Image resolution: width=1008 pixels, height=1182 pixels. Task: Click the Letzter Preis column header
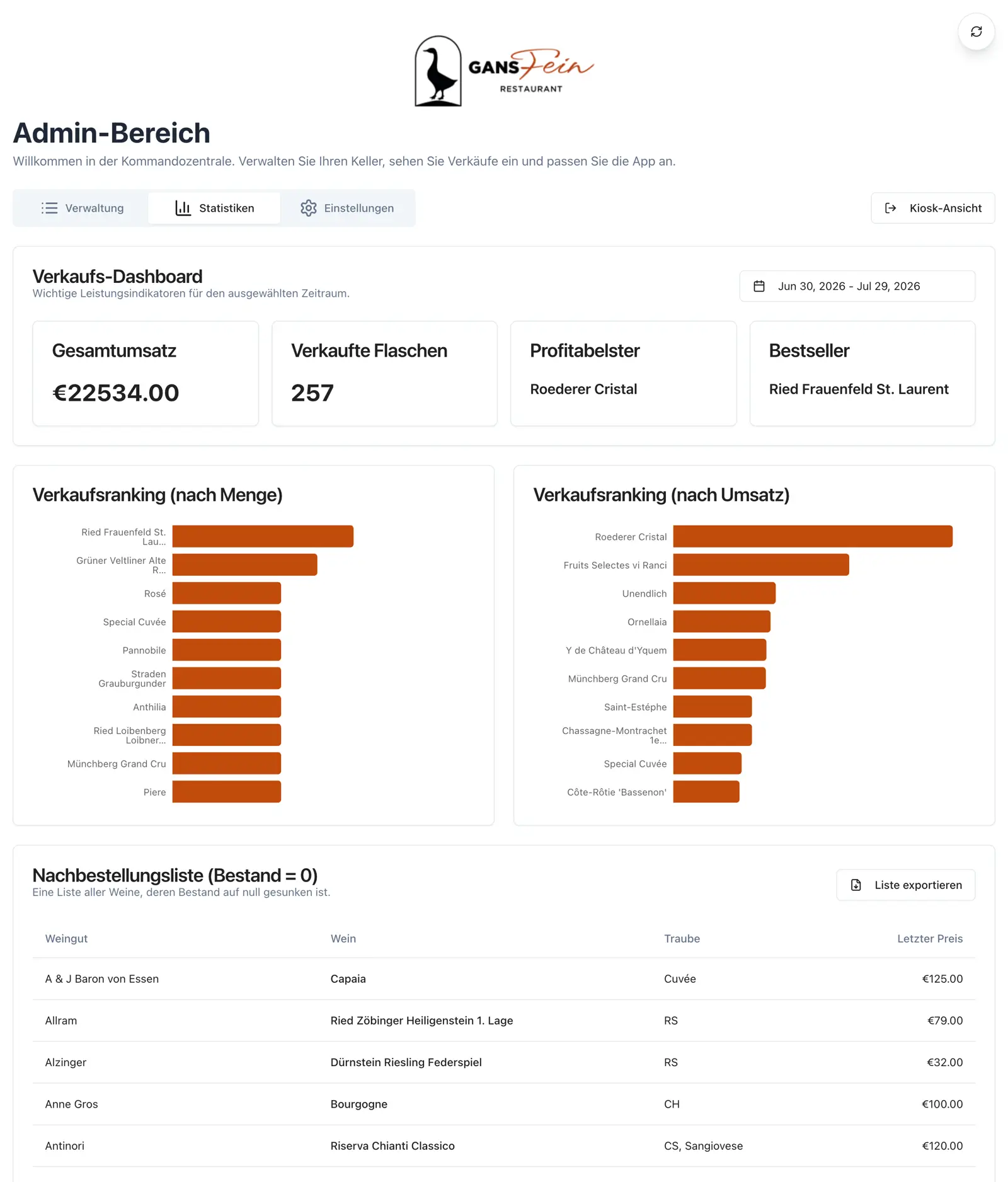(929, 938)
